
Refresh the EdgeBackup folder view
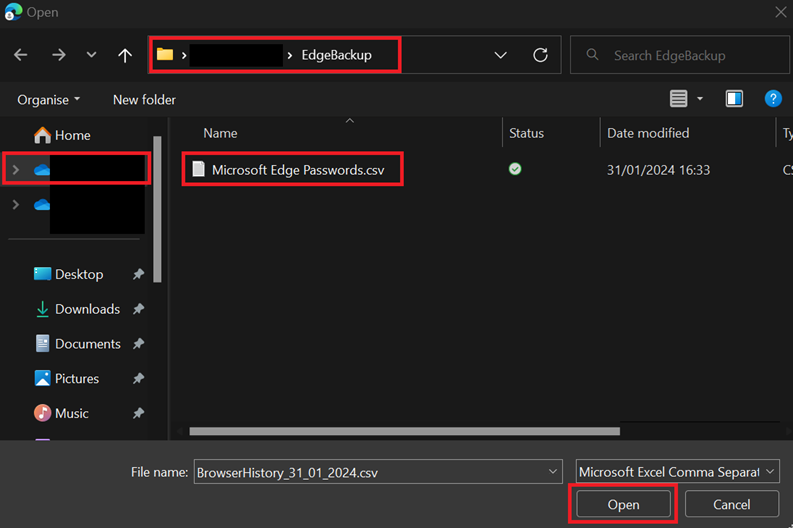540,56
